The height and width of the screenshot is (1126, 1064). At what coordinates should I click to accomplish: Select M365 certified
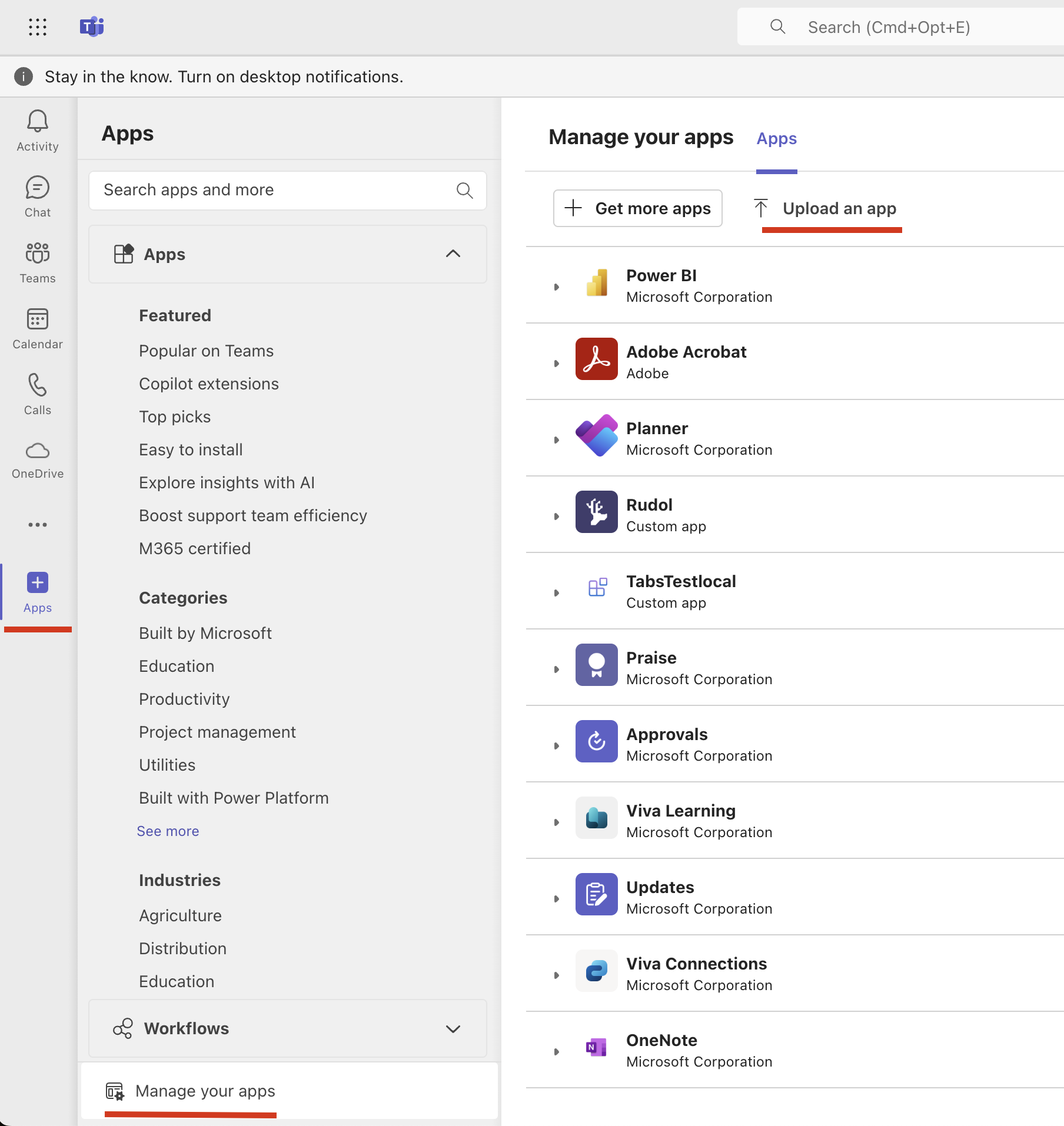pos(195,549)
